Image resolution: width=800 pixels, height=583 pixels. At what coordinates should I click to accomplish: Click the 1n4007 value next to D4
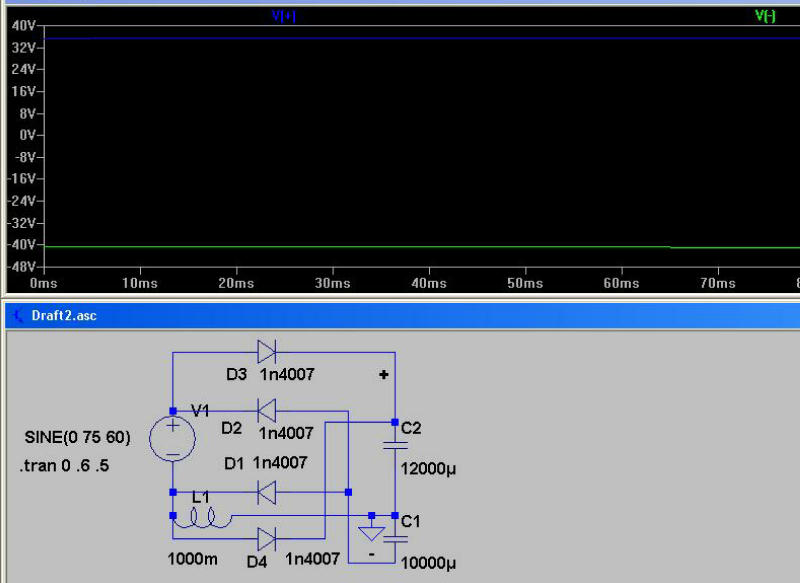click(312, 559)
